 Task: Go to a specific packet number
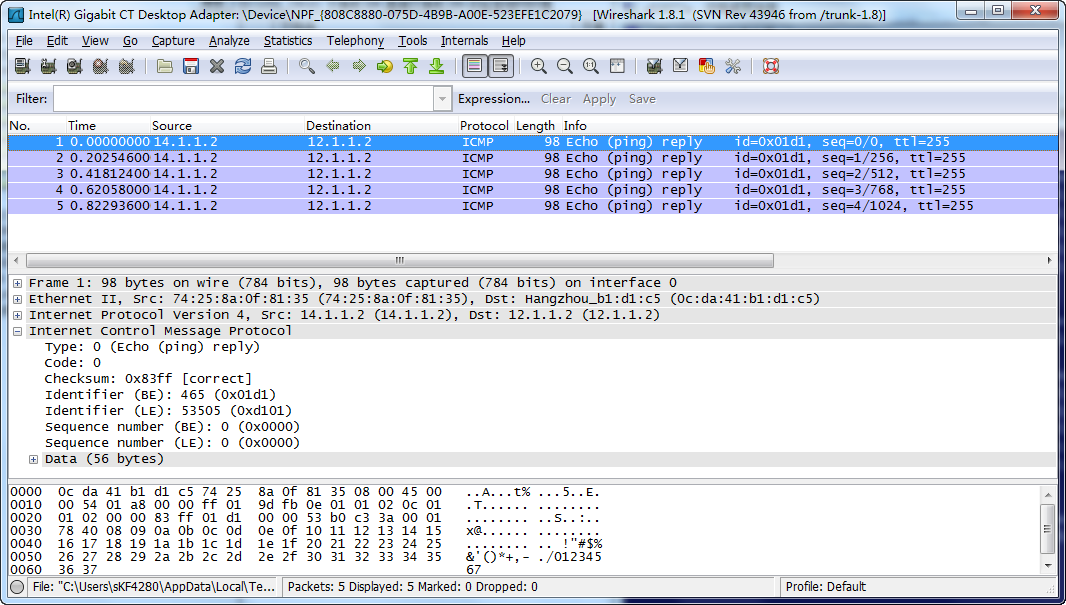coord(385,66)
